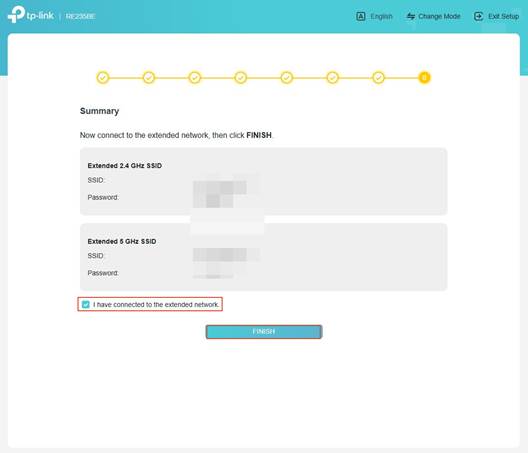The width and height of the screenshot is (528, 453).
Task: Click Exit Setup text link
Action: (x=503, y=16)
